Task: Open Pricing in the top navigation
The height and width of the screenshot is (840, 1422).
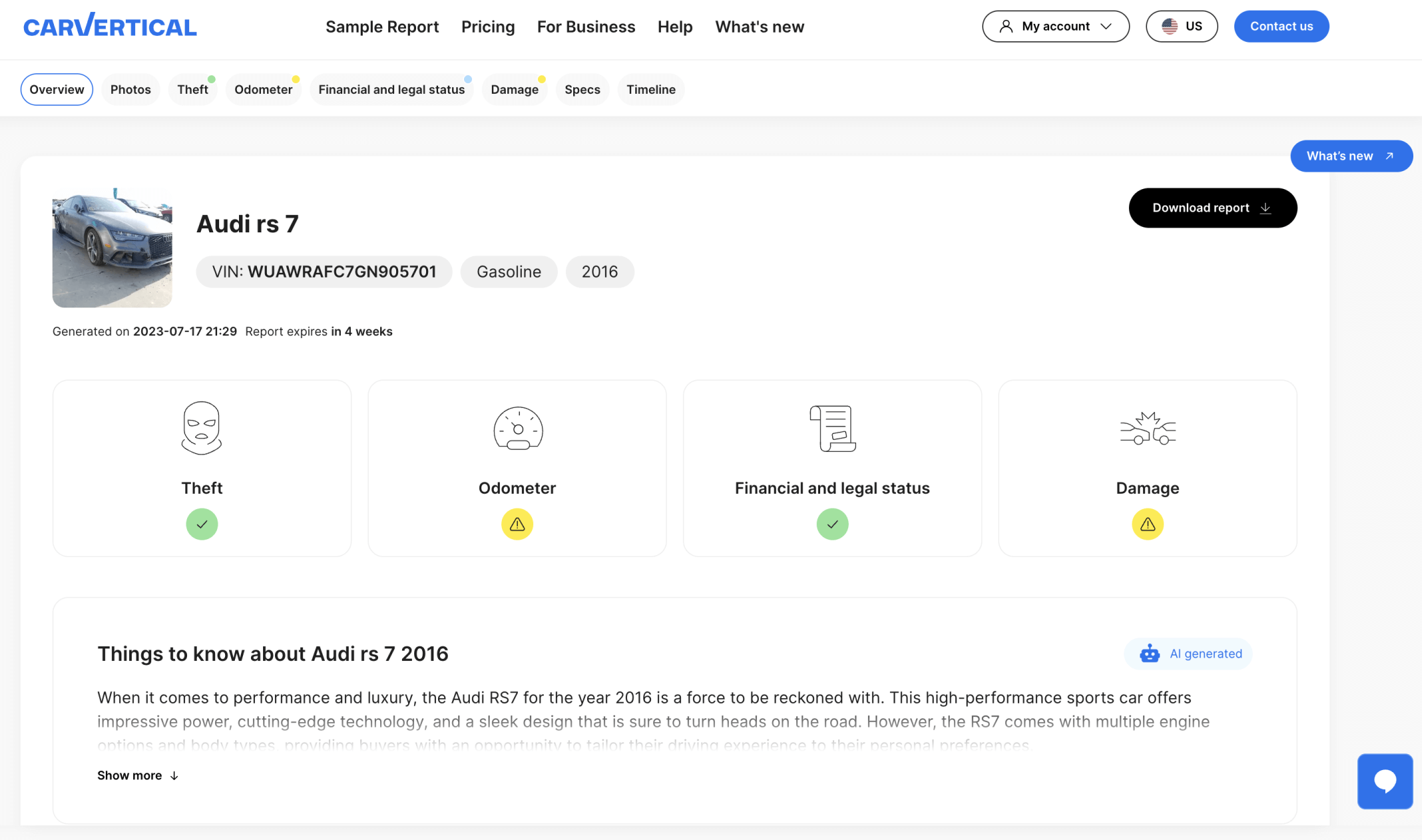Action: point(488,27)
